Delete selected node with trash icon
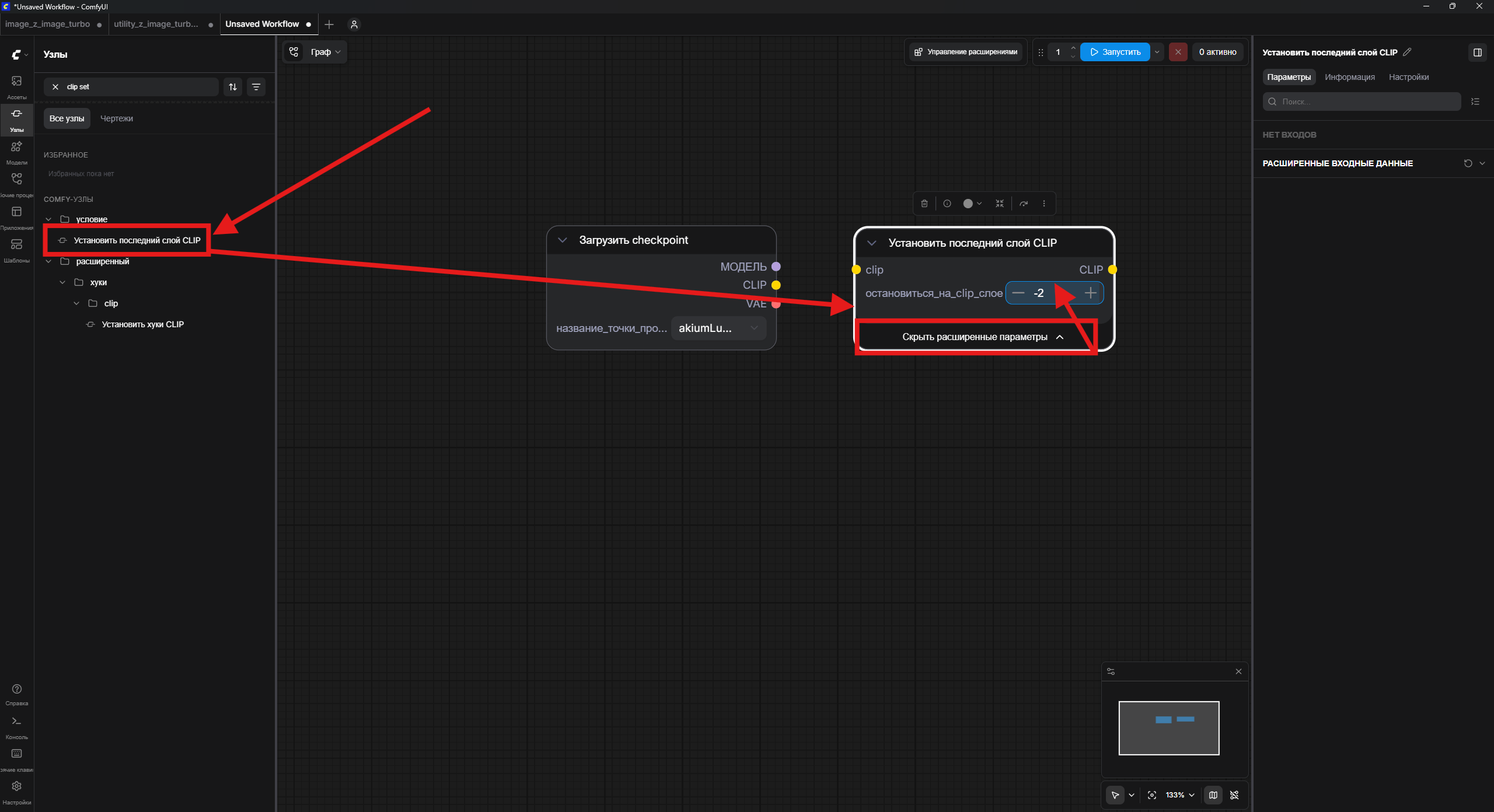 pyautogui.click(x=924, y=204)
